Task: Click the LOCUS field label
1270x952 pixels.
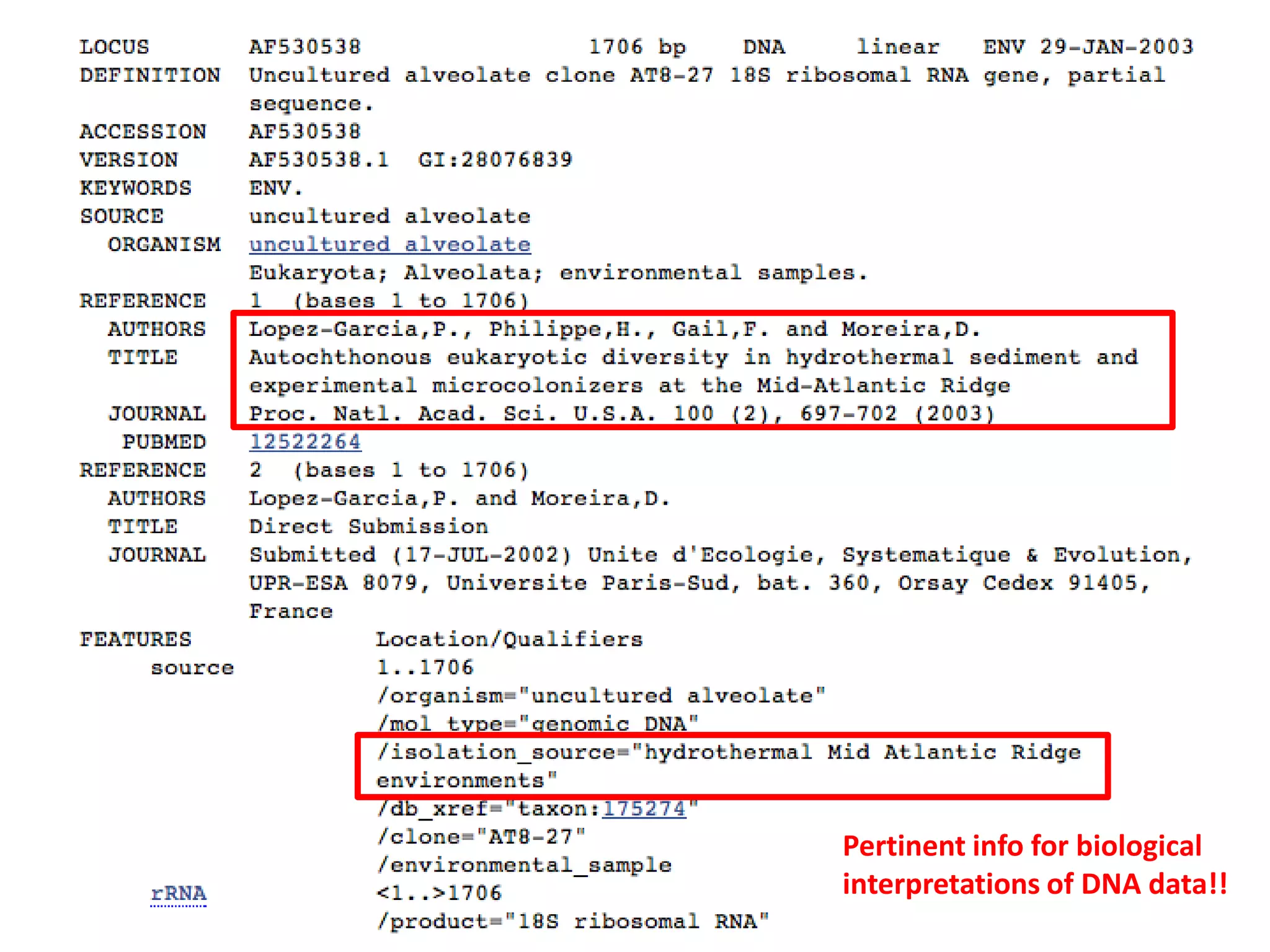Action: (114, 47)
